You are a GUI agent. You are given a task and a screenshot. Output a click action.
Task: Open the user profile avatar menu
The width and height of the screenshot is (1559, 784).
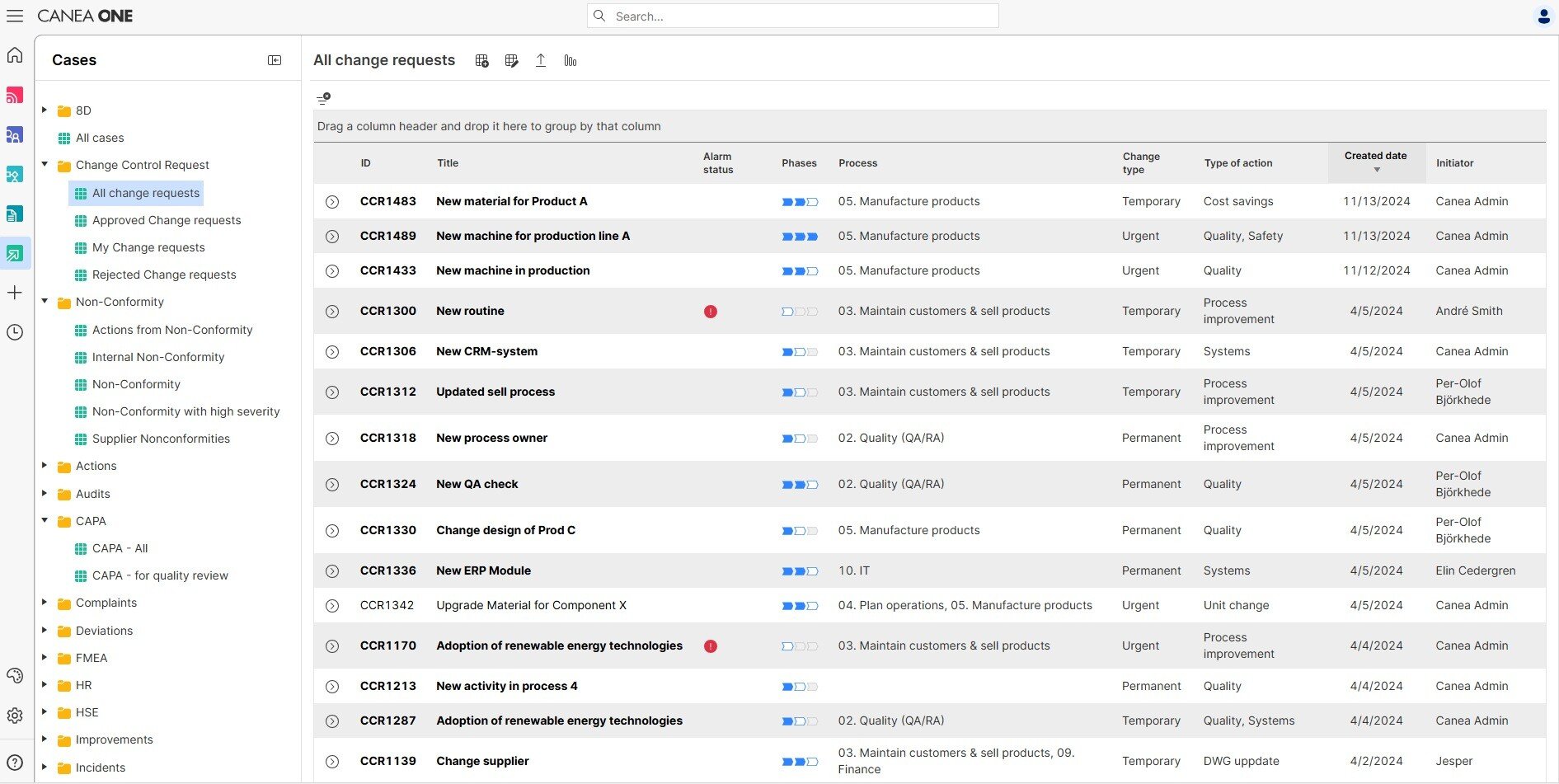pyautogui.click(x=1543, y=16)
